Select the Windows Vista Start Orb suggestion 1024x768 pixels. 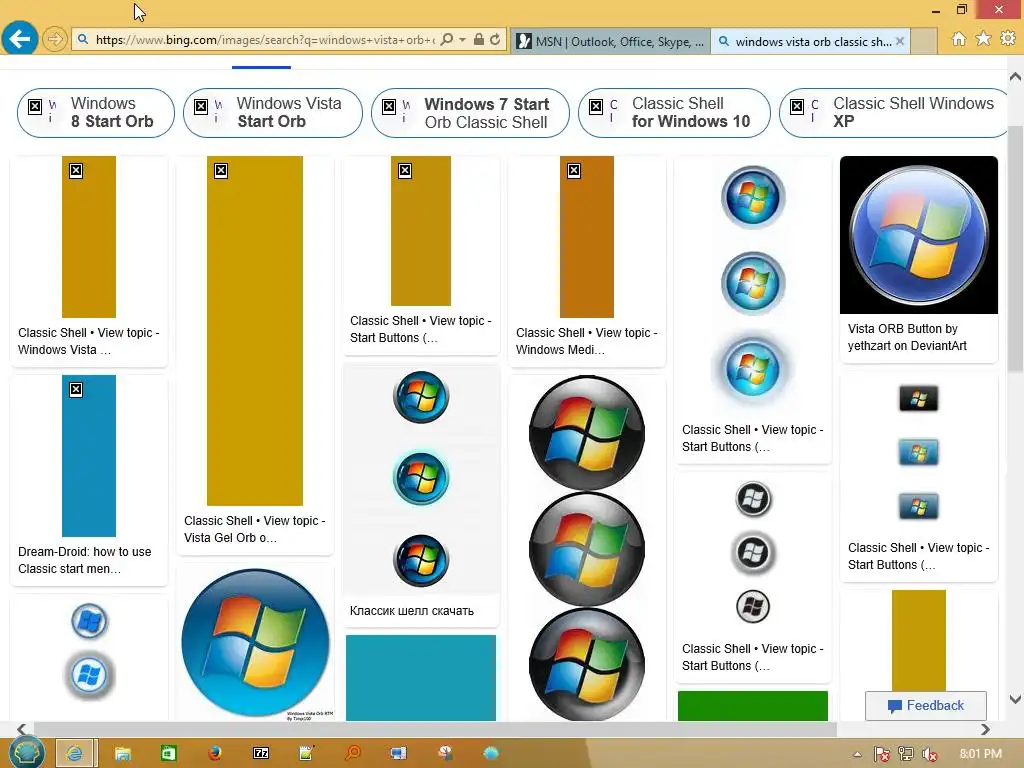[x=273, y=113]
